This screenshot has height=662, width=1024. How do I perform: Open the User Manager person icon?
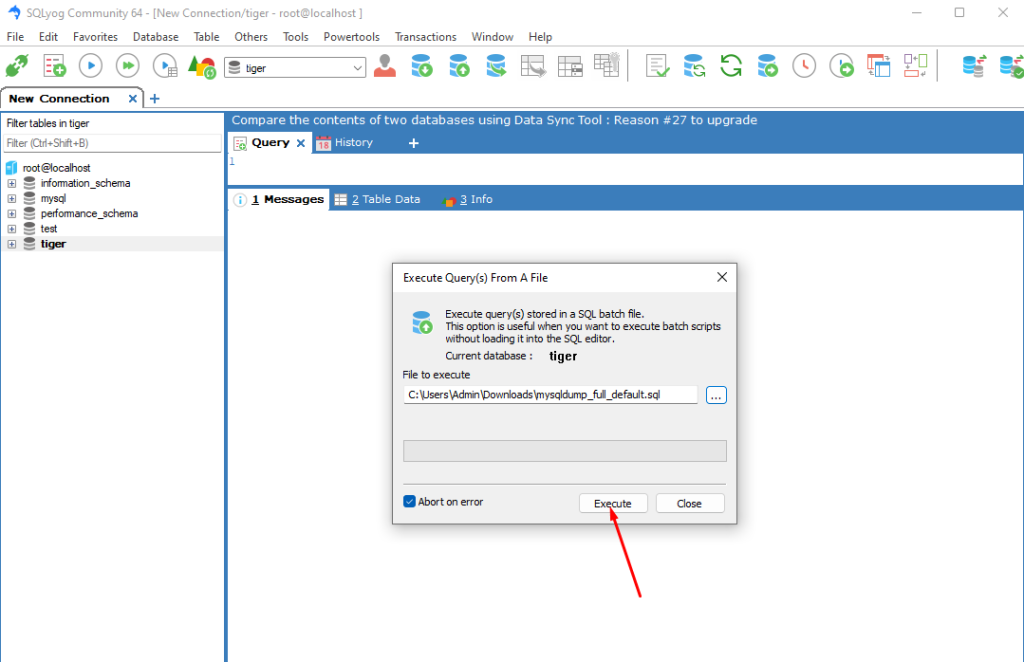(x=385, y=67)
